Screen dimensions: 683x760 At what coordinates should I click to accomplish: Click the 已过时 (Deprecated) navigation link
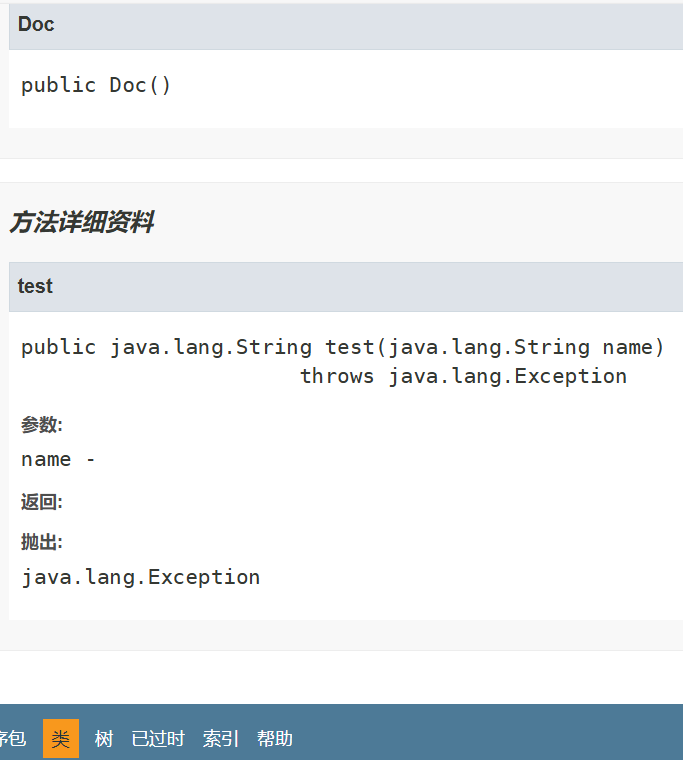tap(158, 739)
